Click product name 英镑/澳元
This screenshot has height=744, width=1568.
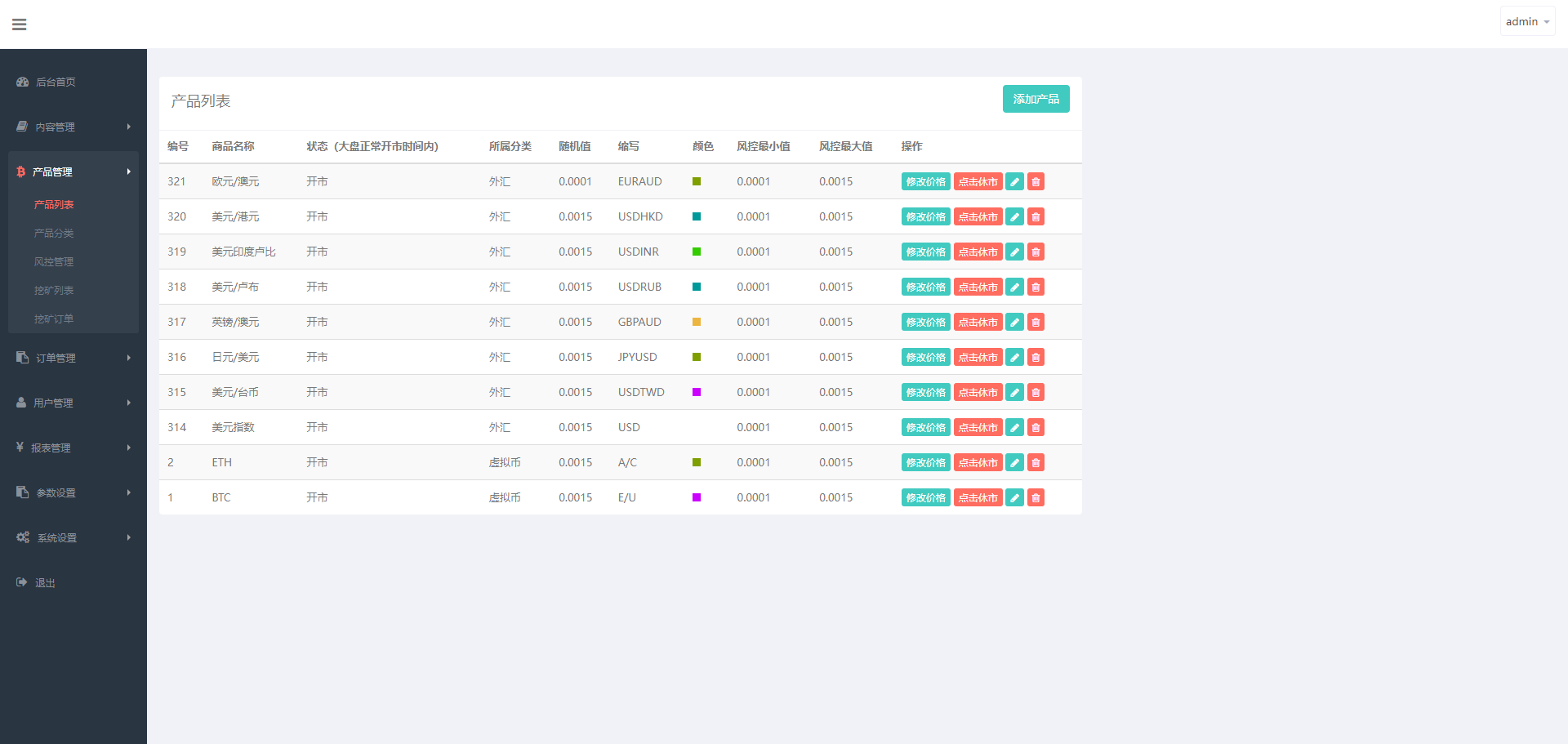click(235, 322)
